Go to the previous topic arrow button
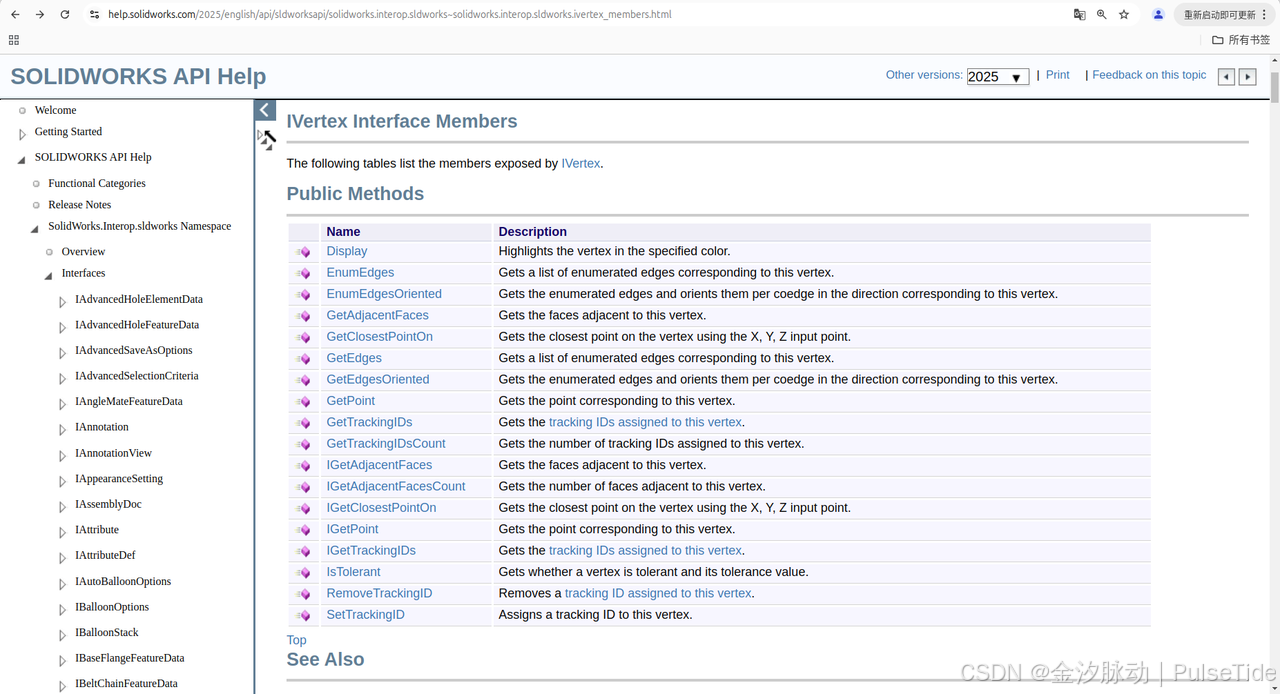The width and height of the screenshot is (1280, 694). click(x=1226, y=77)
